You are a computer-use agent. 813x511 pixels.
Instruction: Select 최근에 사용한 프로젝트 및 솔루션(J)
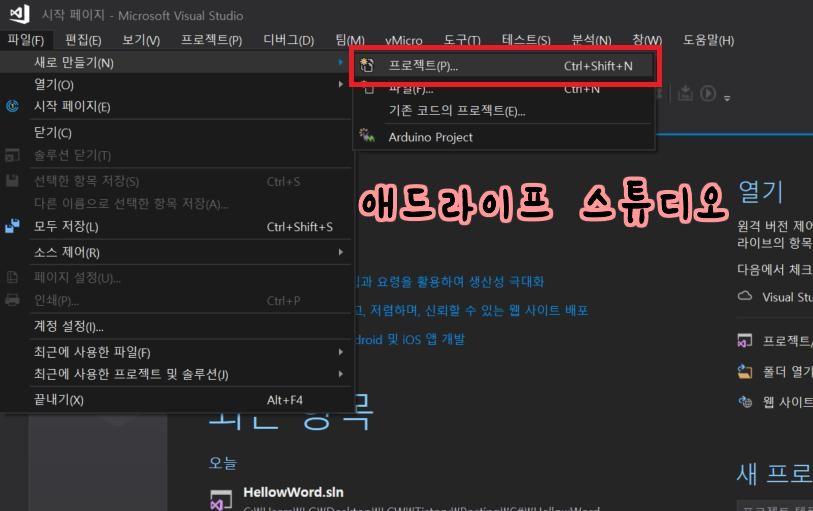click(176, 374)
